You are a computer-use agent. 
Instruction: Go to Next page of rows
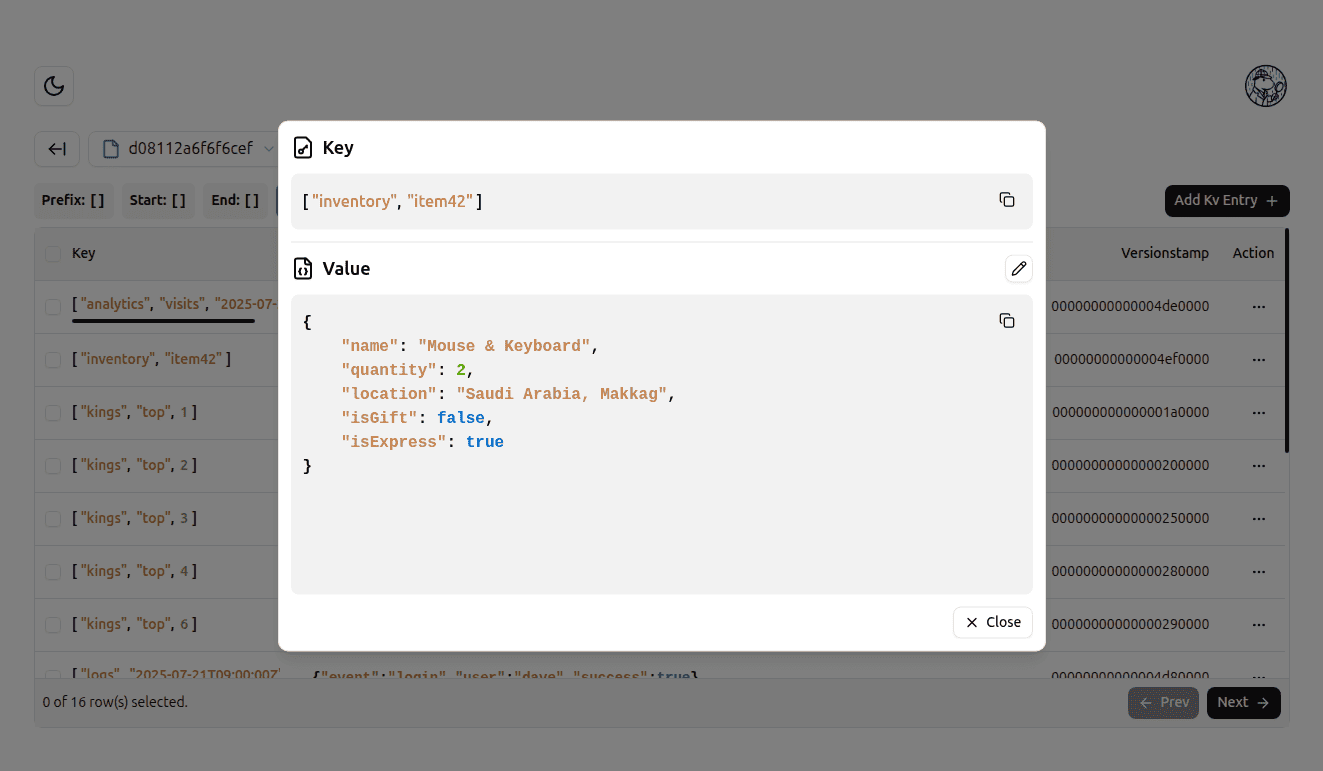click(1243, 703)
